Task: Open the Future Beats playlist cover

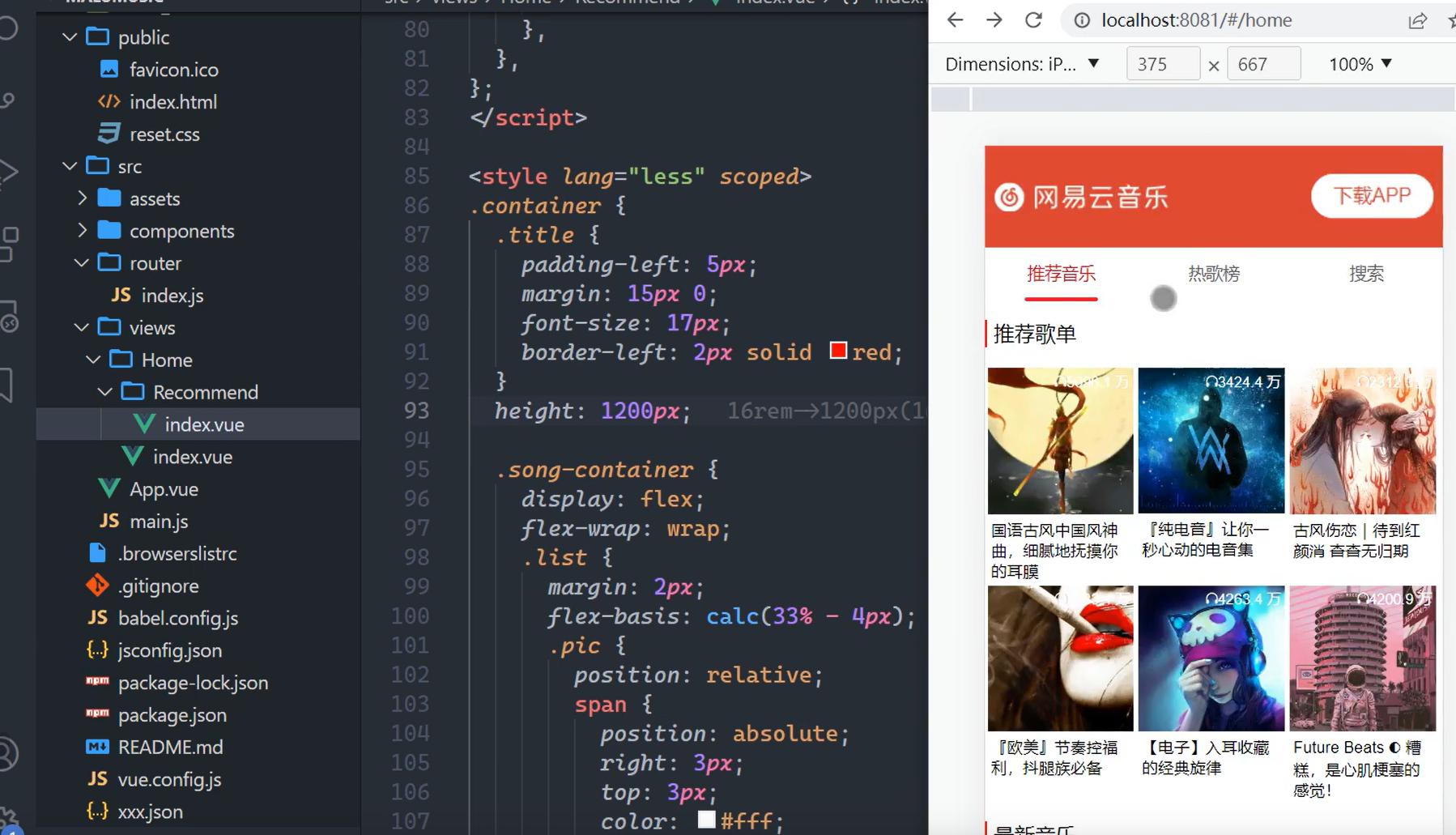Action: pyautogui.click(x=1363, y=658)
